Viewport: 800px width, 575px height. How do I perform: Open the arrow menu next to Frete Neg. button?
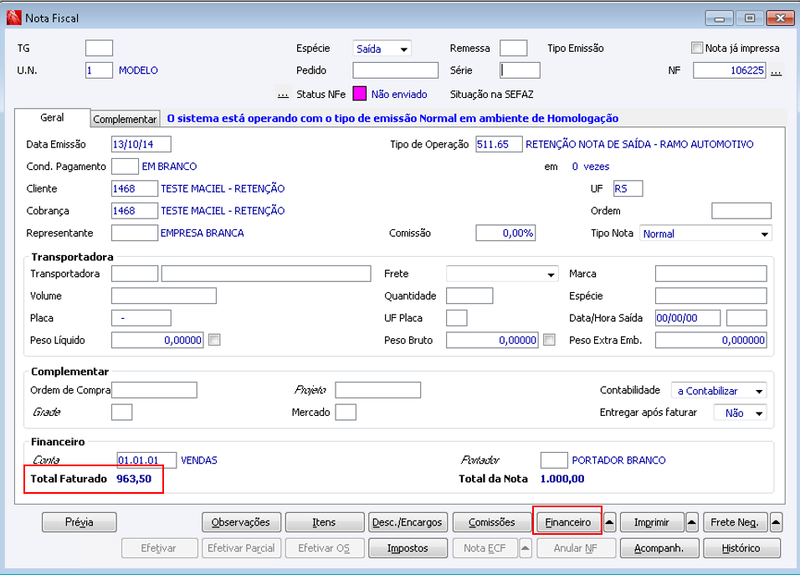pyautogui.click(x=776, y=522)
